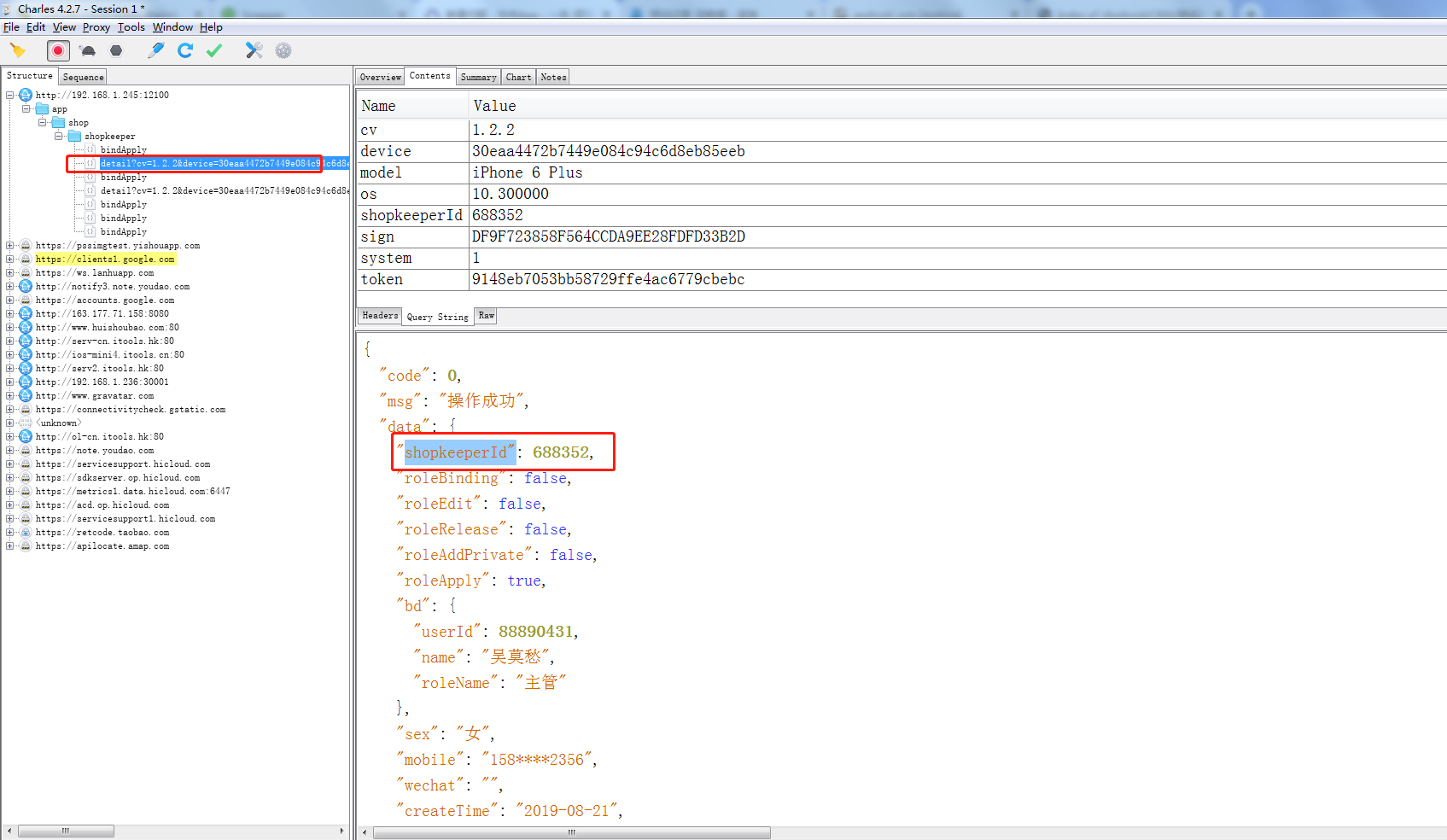Click the lock icon of https://metrics1.data.hicloud.com:6447
Viewport: 1447px width, 840px height.
pos(26,492)
